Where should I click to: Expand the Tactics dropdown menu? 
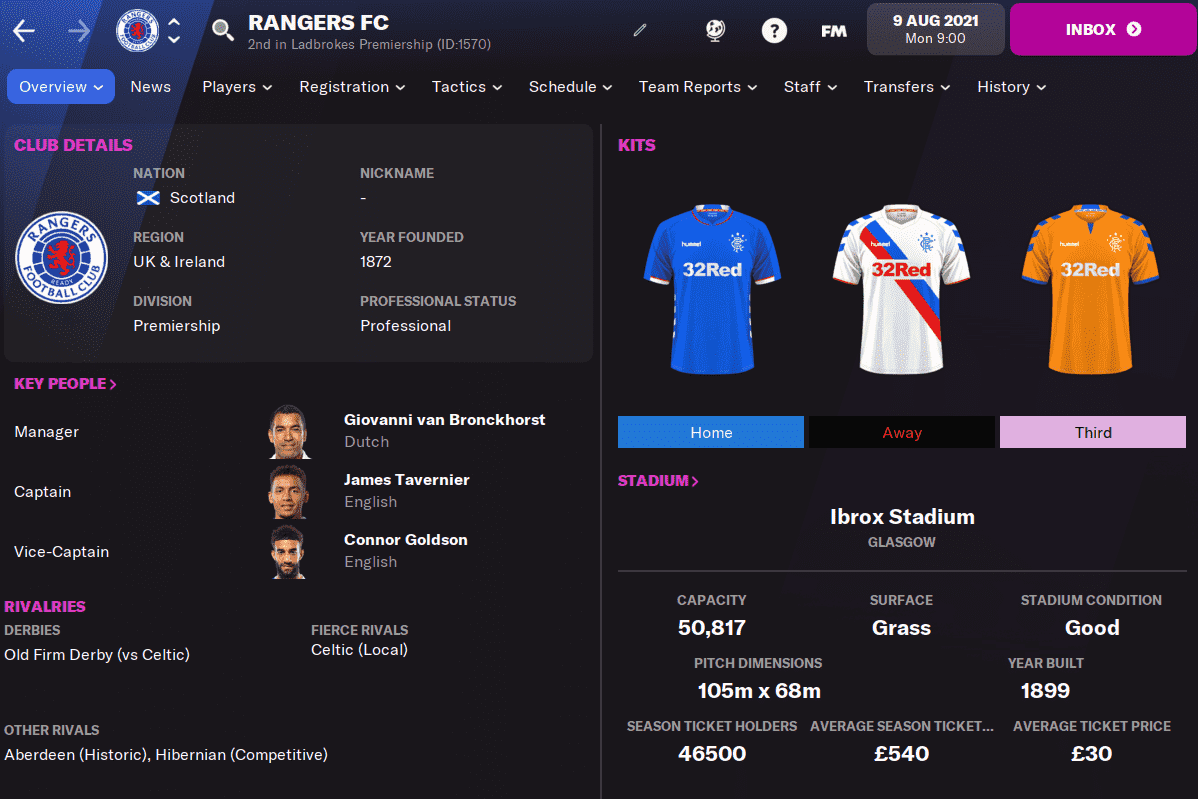pyautogui.click(x=467, y=87)
